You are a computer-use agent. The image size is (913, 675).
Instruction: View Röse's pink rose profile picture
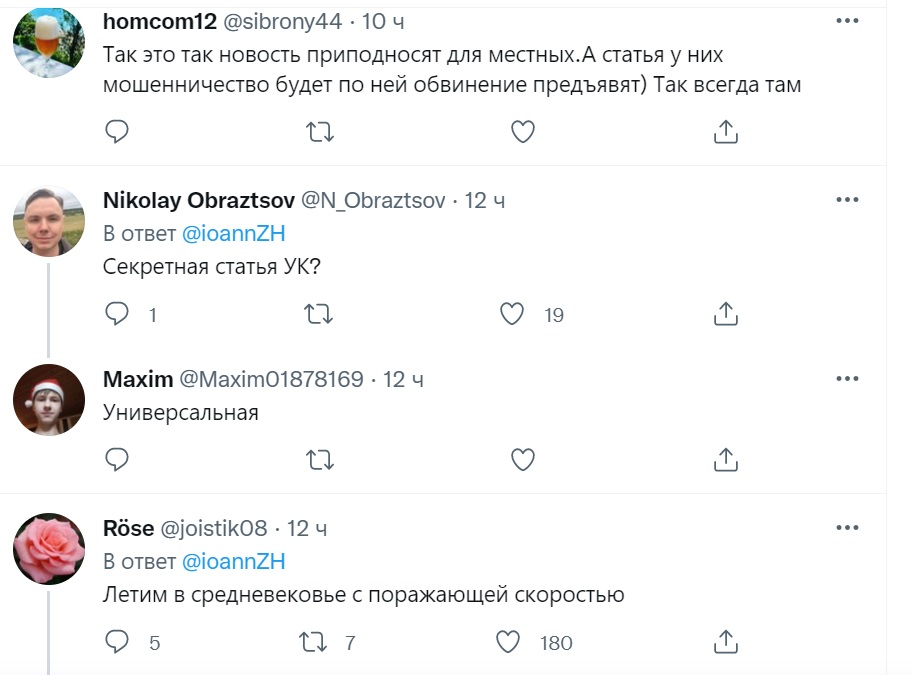(49, 548)
